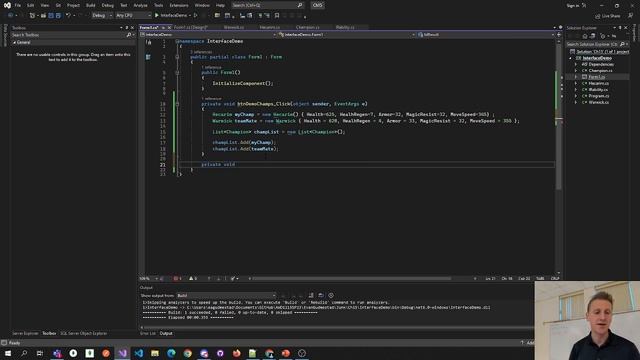The height and width of the screenshot is (360, 640).
Task: Click Live Share button
Action: coord(608,16)
